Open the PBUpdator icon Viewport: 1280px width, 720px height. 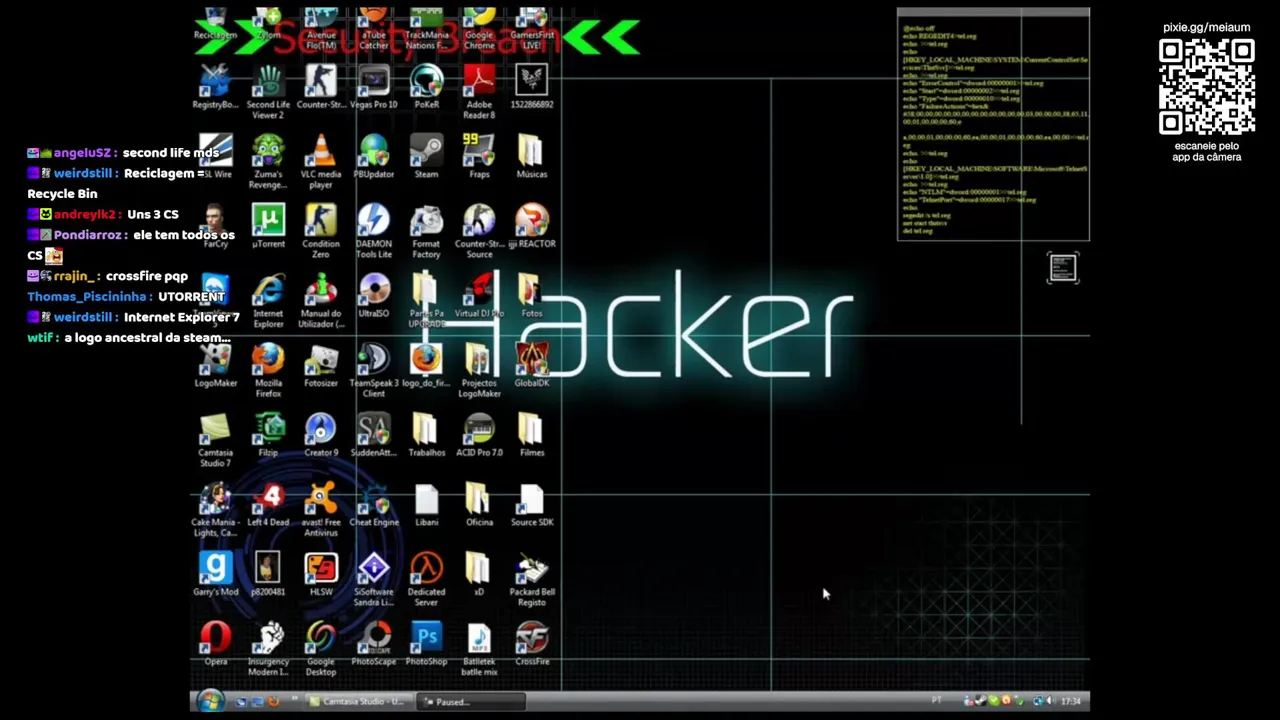coord(373,157)
